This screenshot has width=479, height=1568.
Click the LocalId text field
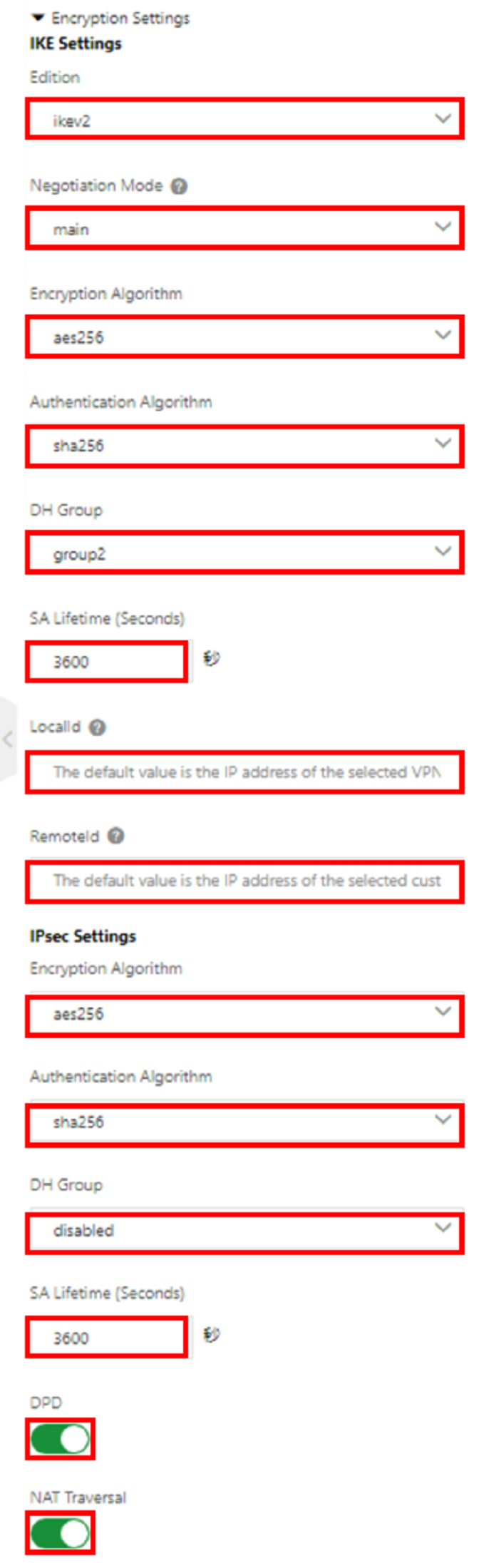pyautogui.click(x=244, y=772)
